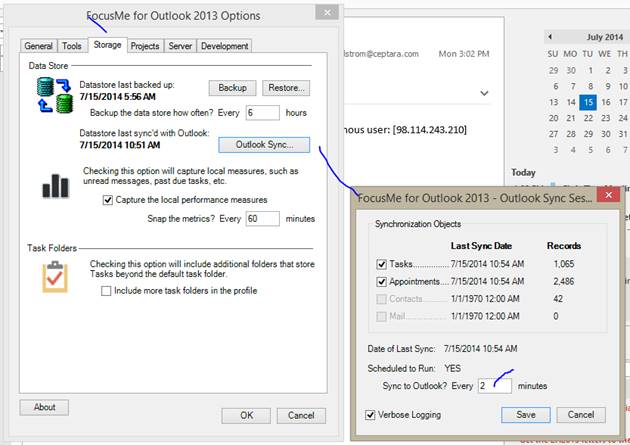630x445 pixels.
Task: Confirm options with the OK button
Action: pyautogui.click(x=246, y=415)
